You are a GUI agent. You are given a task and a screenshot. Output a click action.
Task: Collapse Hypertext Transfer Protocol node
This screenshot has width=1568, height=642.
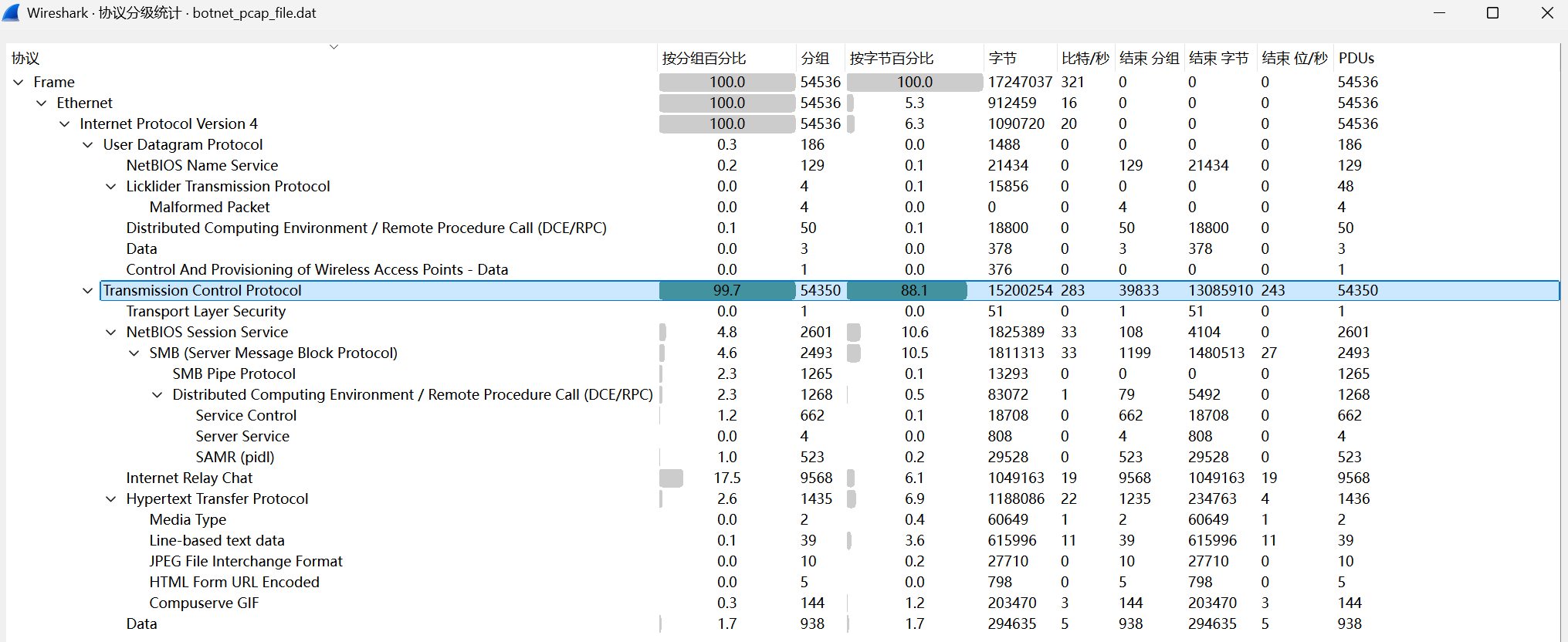click(111, 498)
